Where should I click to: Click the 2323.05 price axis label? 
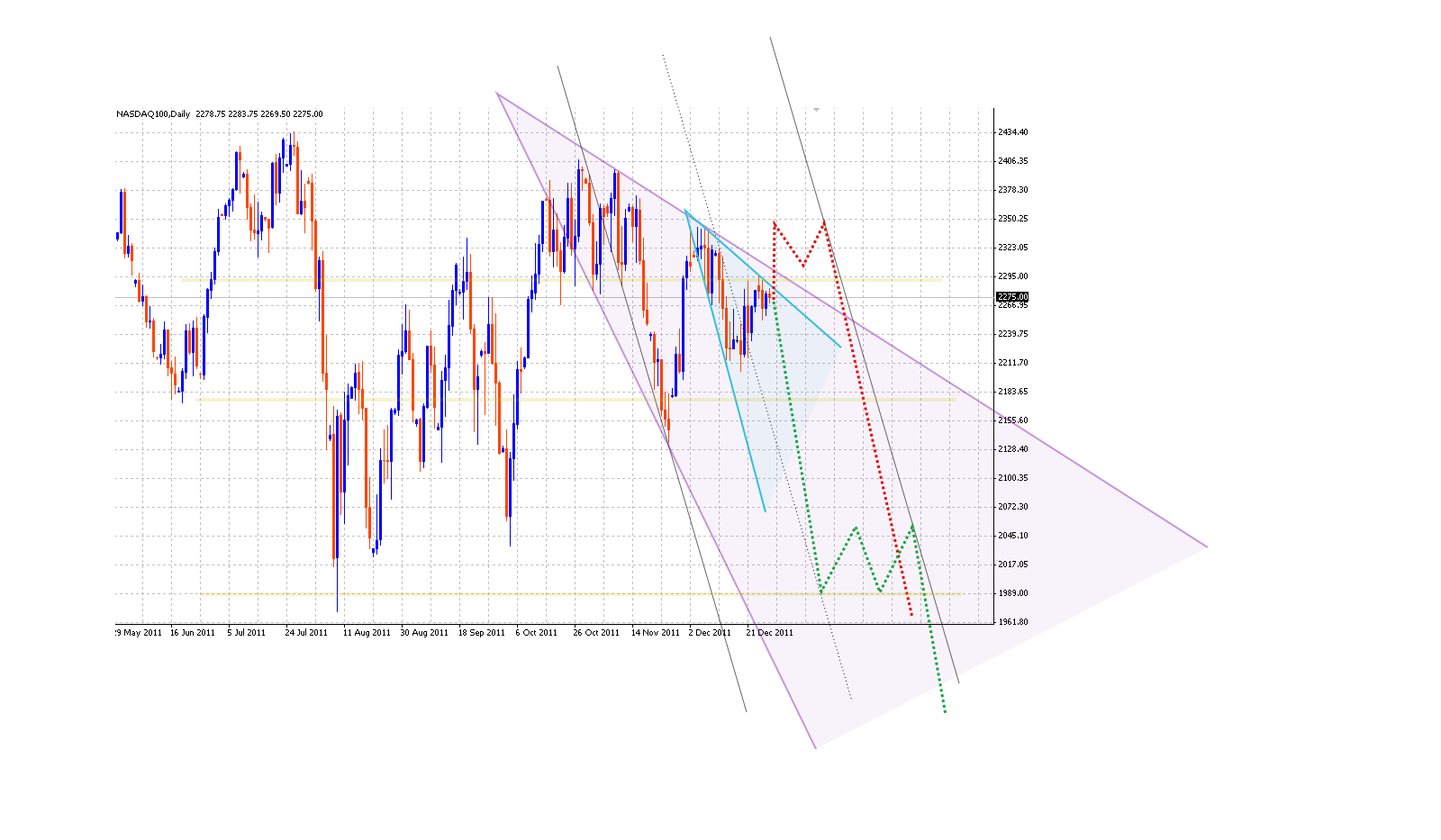coord(1012,248)
